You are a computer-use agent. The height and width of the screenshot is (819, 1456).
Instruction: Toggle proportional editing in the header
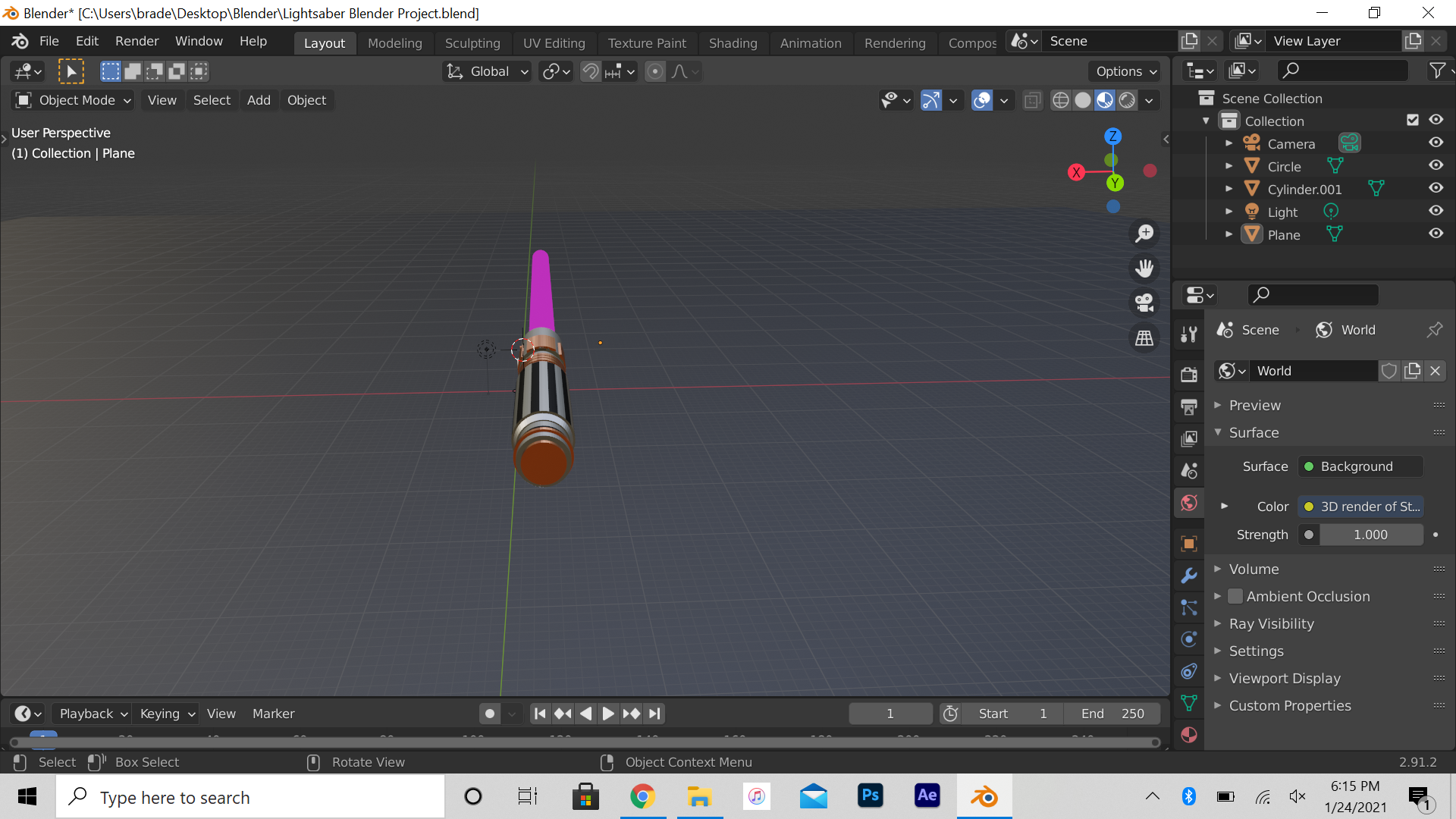tap(655, 71)
